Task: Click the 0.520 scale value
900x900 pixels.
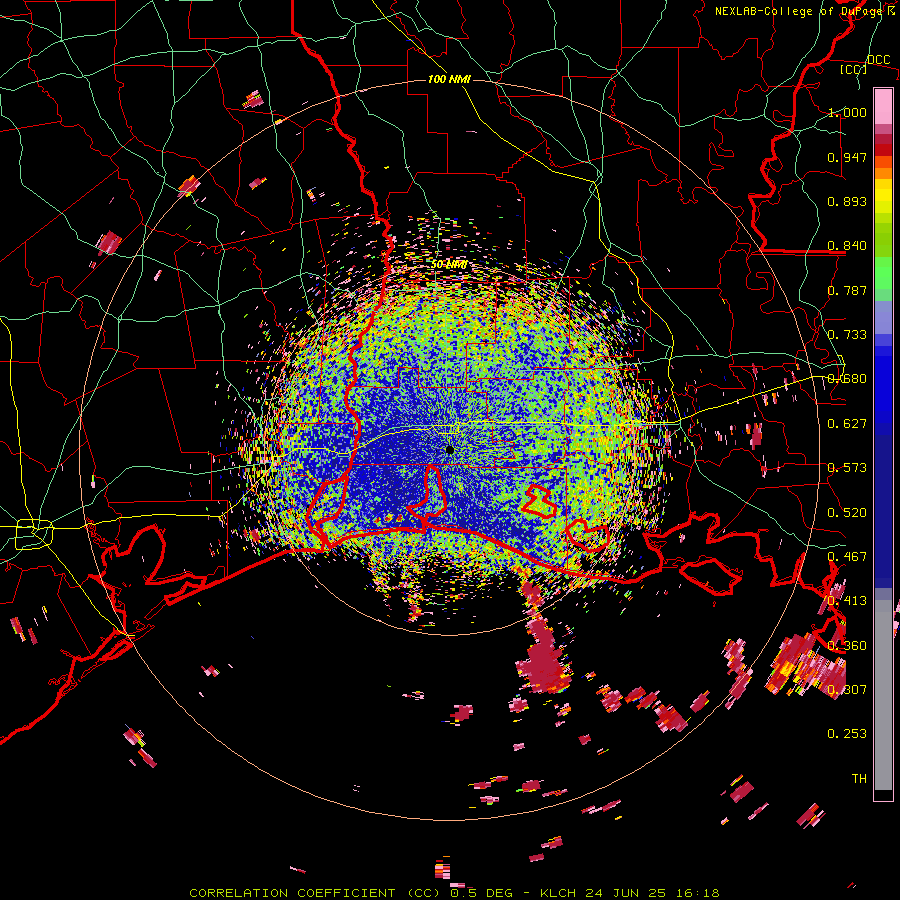Action: click(847, 513)
